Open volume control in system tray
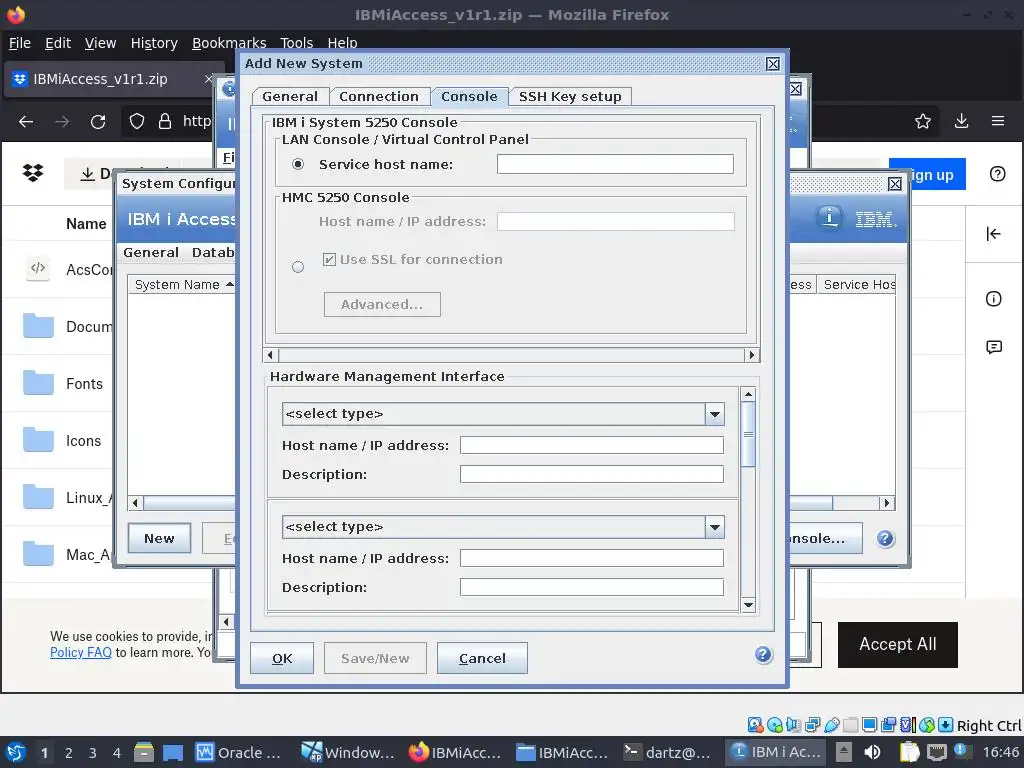The image size is (1024, 768). click(x=872, y=752)
